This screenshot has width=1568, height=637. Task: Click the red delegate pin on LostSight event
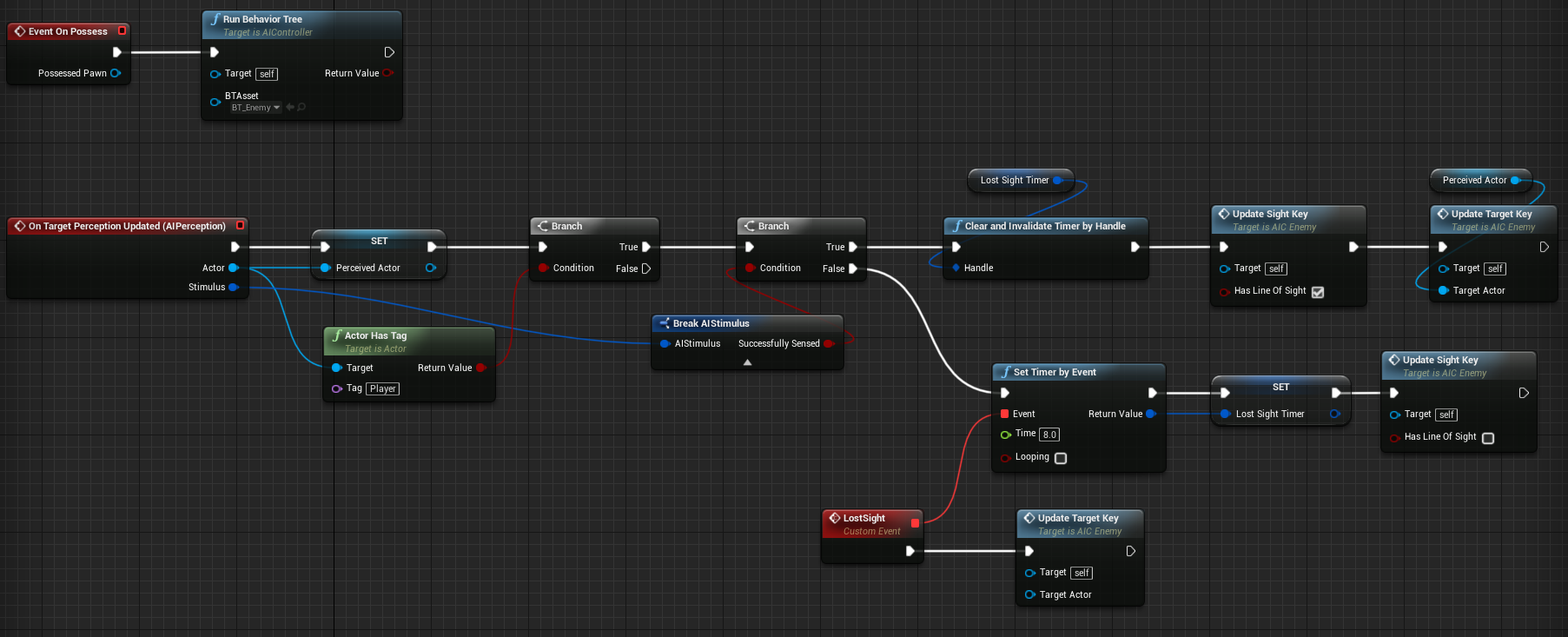tap(915, 523)
